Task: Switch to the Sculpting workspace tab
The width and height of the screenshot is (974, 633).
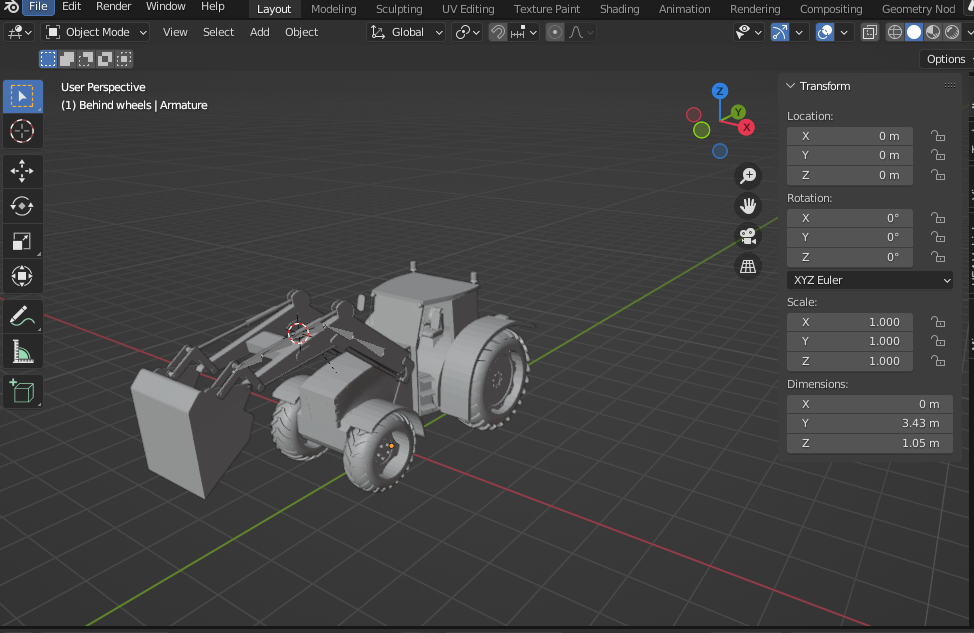Action: [x=399, y=9]
